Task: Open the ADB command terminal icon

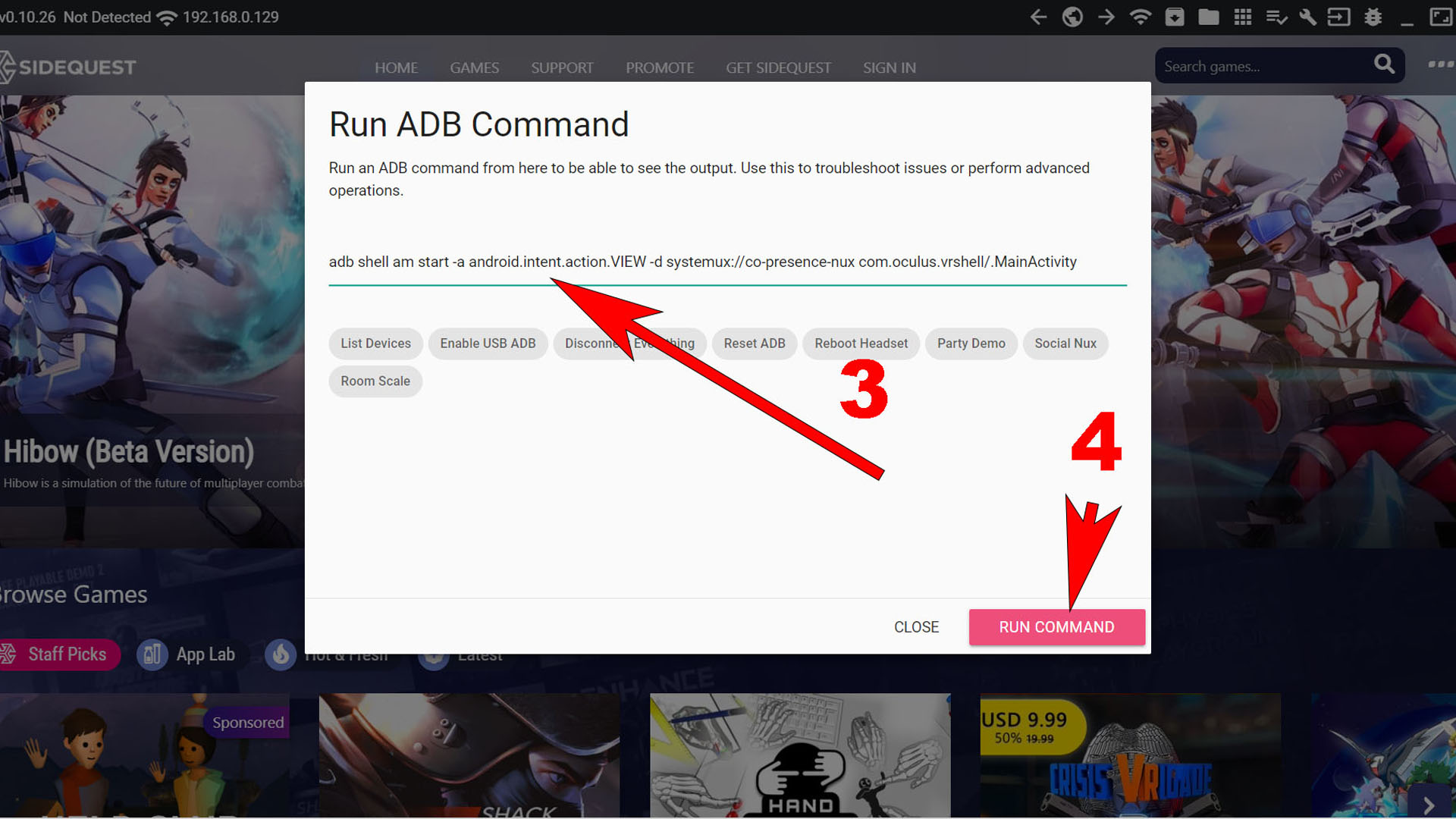Action: (1338, 17)
